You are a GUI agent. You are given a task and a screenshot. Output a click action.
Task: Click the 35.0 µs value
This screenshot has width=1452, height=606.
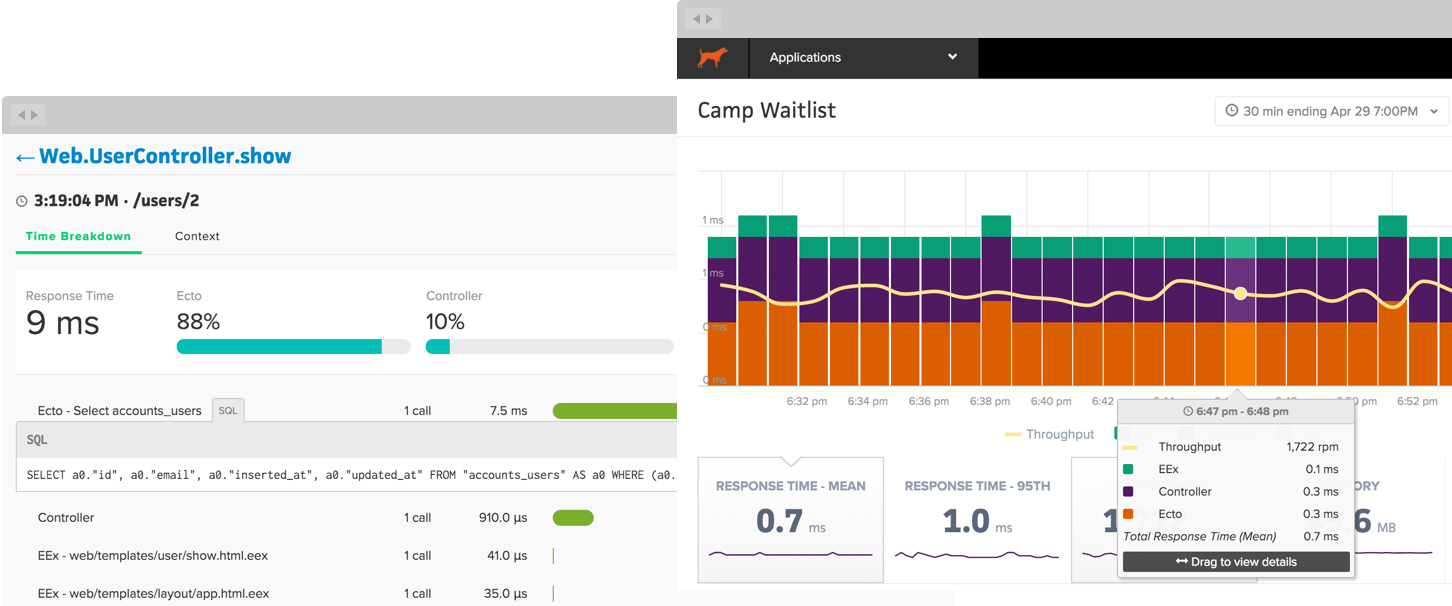506,593
